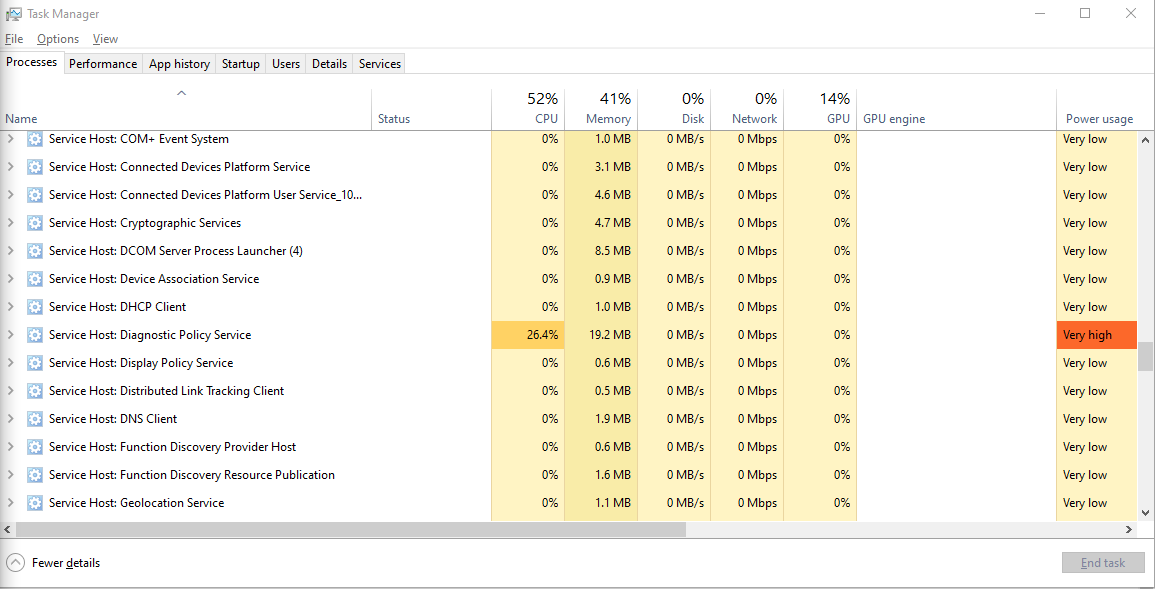Image resolution: width=1155 pixels, height=589 pixels.
Task: Select the Processes tab
Action: 32,63
